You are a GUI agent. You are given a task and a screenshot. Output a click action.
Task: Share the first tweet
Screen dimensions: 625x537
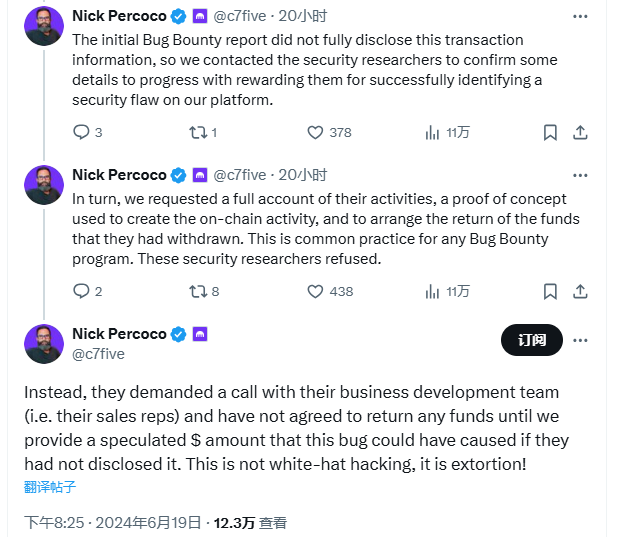(580, 132)
